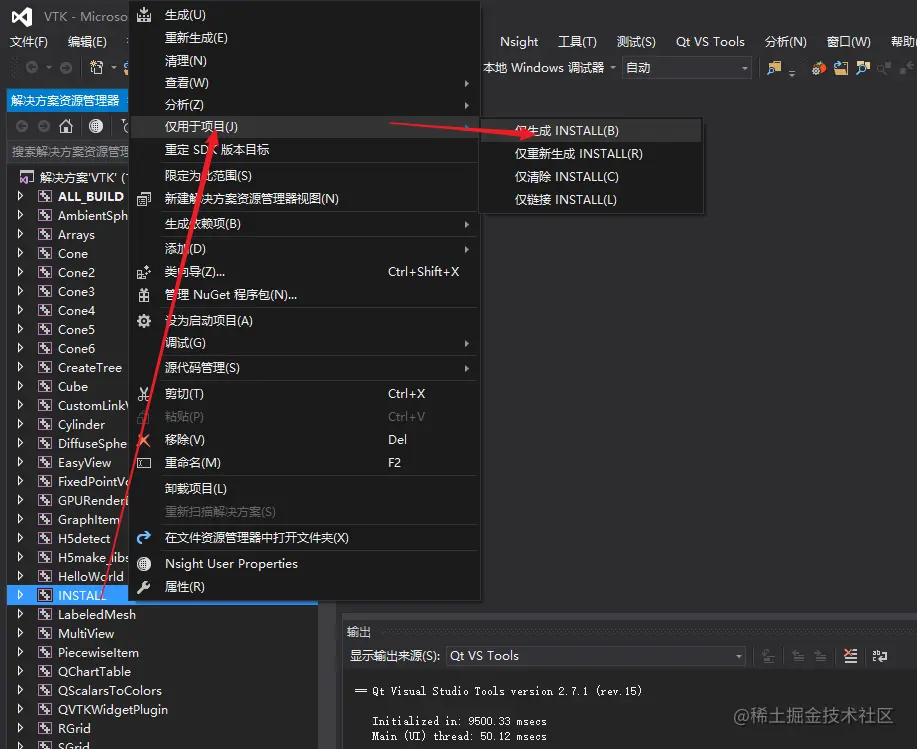Click 输出 panel title
Viewport: 917px width, 749px height.
pyautogui.click(x=358, y=631)
